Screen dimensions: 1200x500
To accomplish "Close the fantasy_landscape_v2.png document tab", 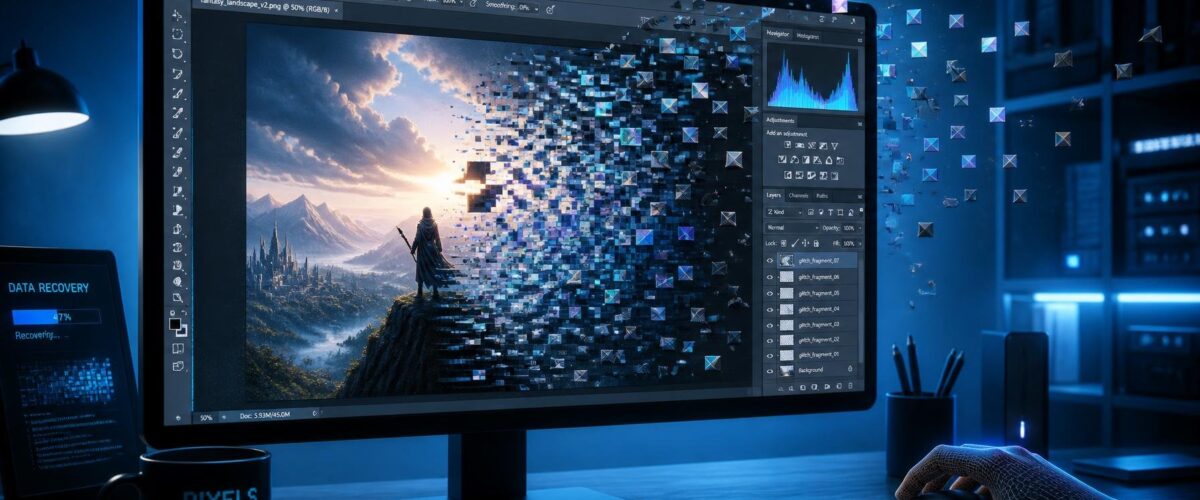I will point(336,10).
